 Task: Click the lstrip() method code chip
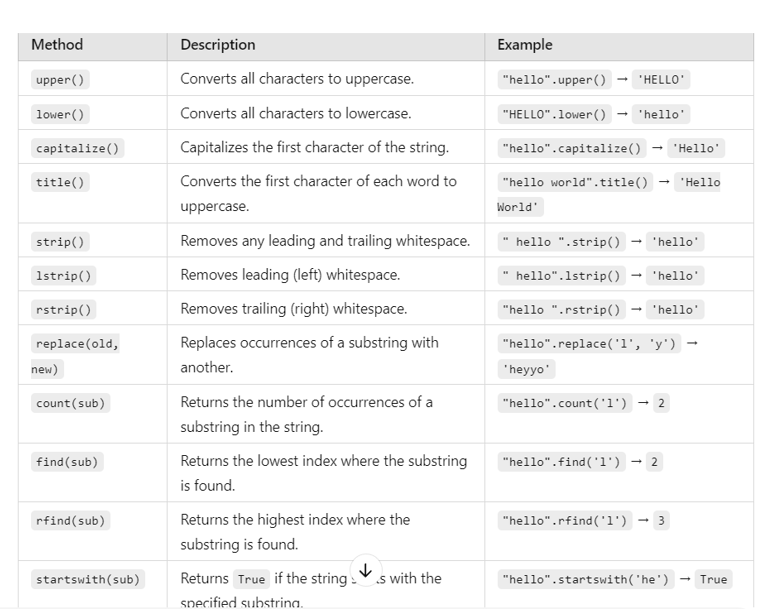(64, 275)
